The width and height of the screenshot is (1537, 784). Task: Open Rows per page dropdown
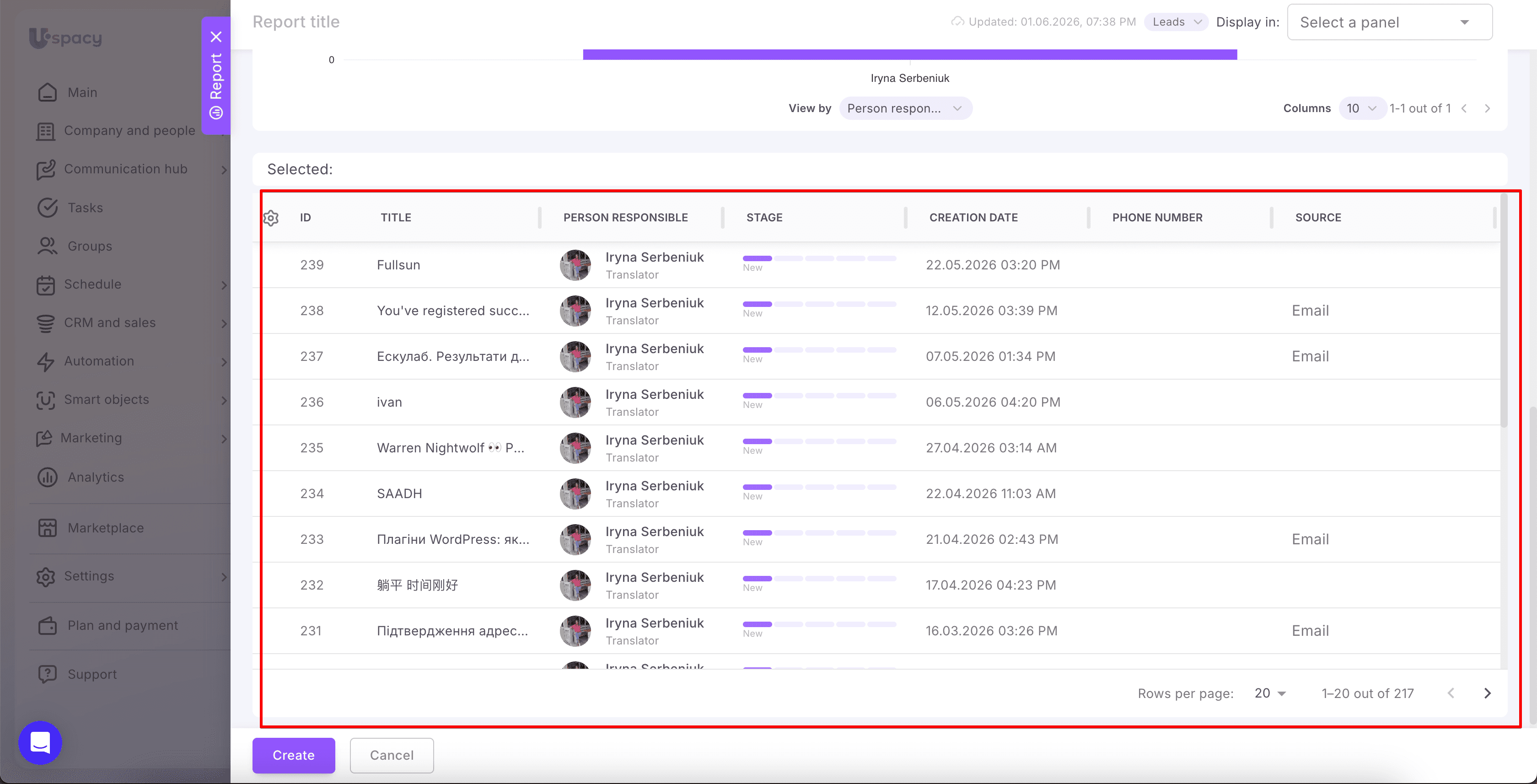(x=1270, y=693)
